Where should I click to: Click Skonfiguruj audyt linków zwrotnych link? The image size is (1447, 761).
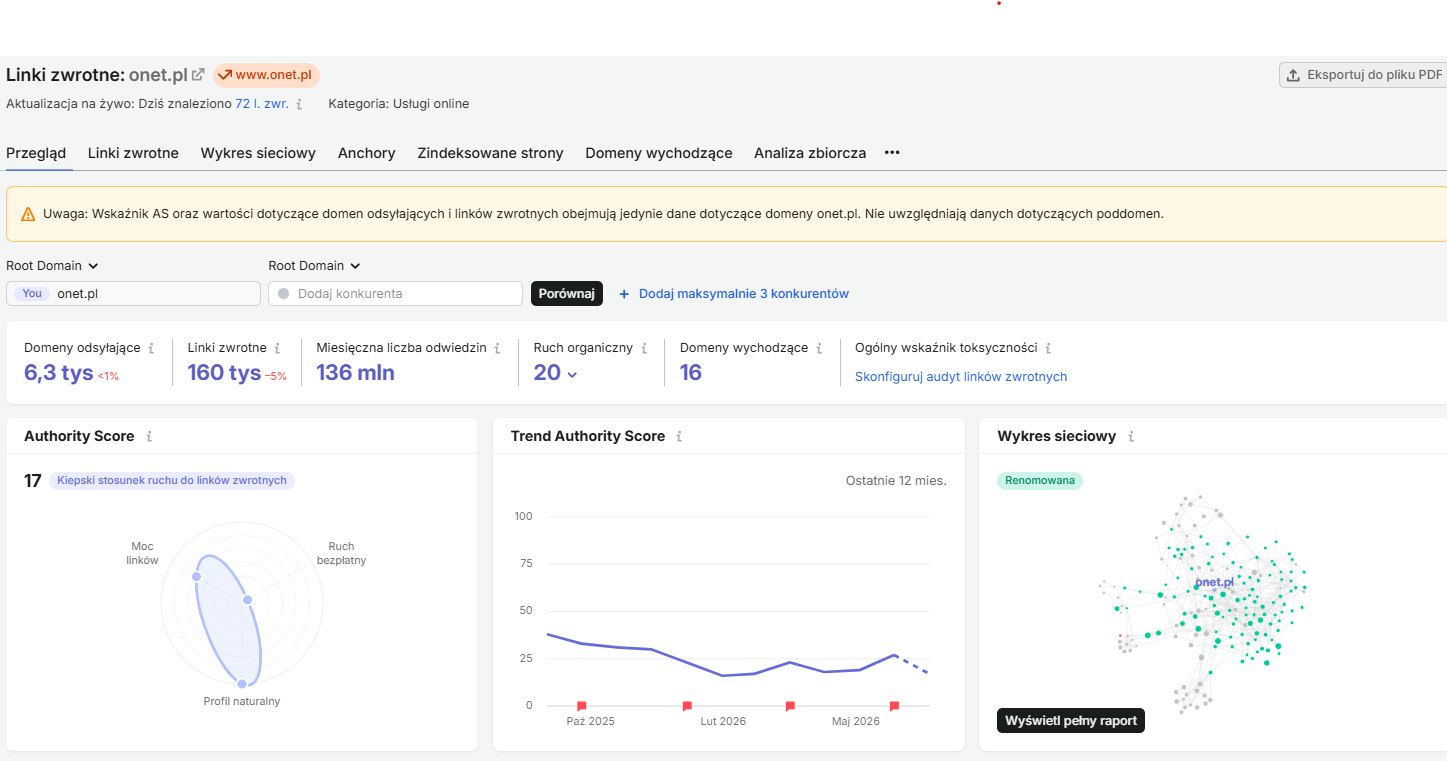coord(961,377)
